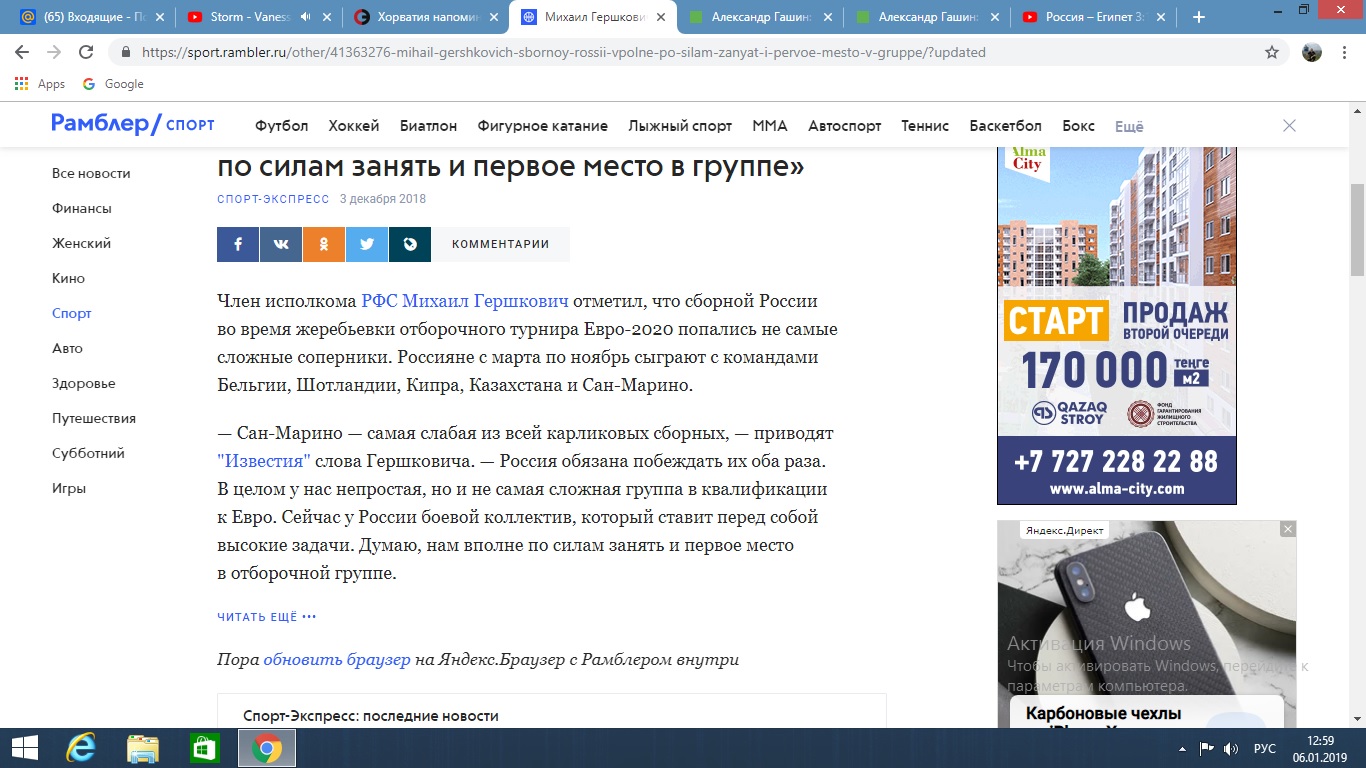This screenshot has width=1366, height=768.
Task: Open Google bookmark
Action: click(113, 84)
